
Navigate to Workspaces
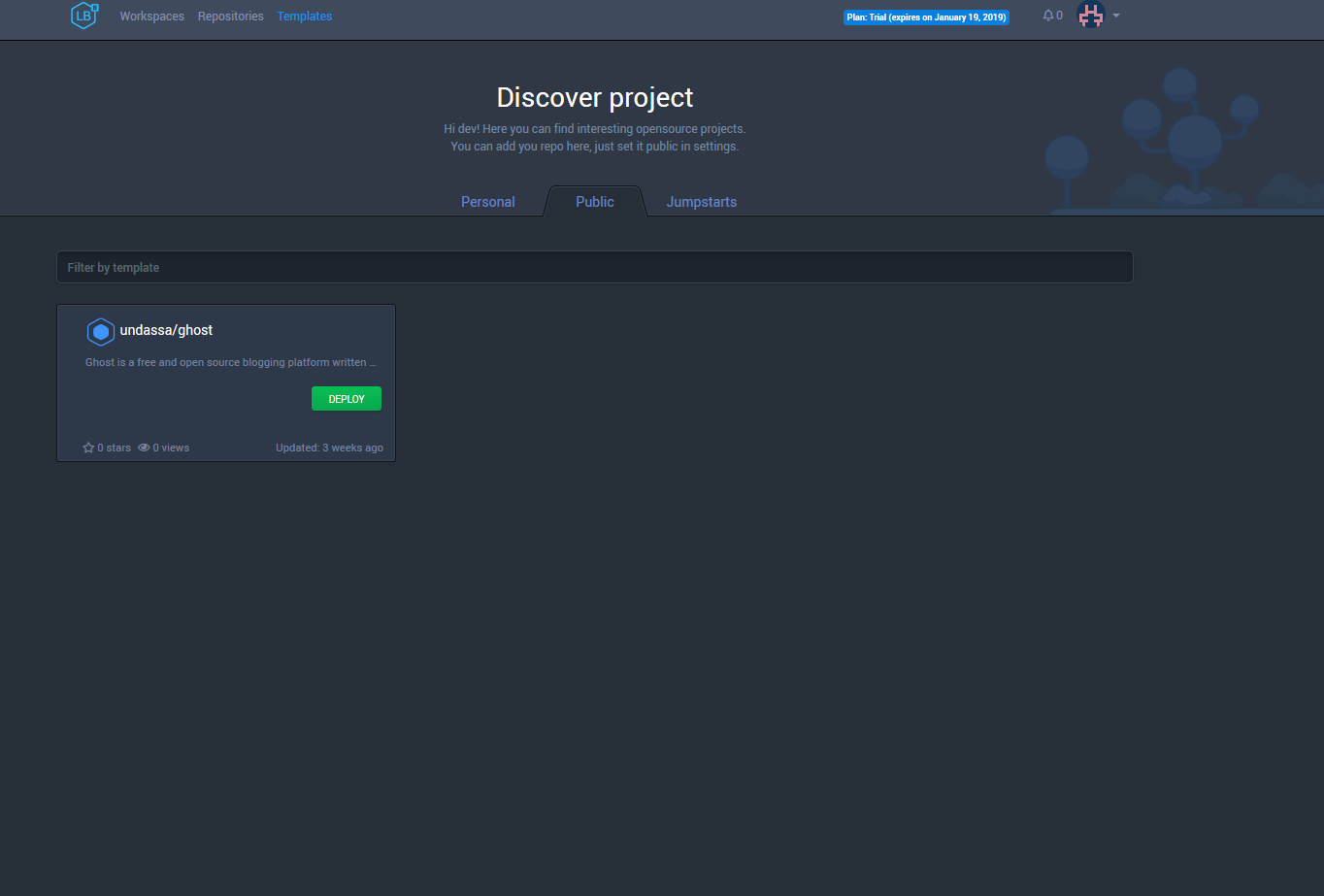(x=151, y=16)
